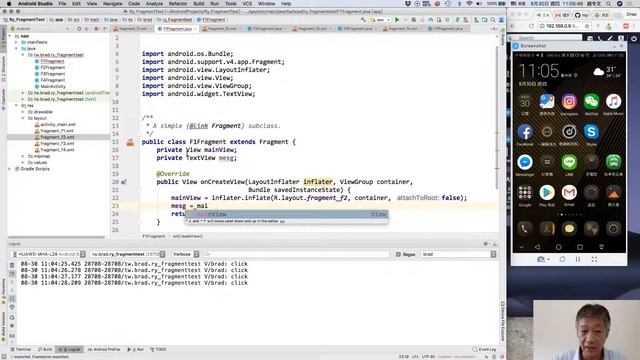Open the Build menu
640x360 pixels.
(x=199, y=4)
